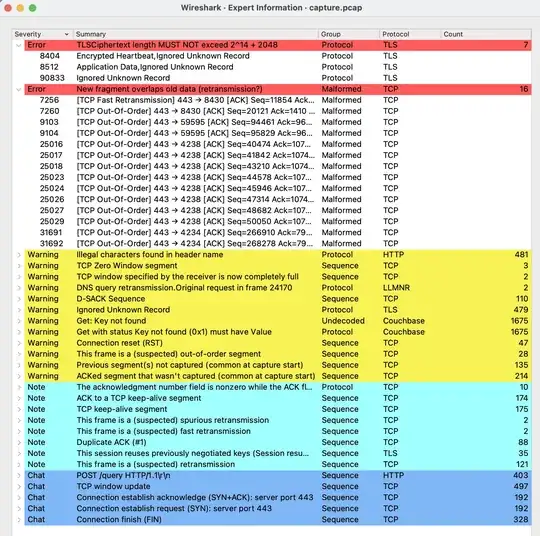This screenshot has width=540, height=536.
Task: Expand the Connection reset (RST) warning
Action: coord(19,343)
